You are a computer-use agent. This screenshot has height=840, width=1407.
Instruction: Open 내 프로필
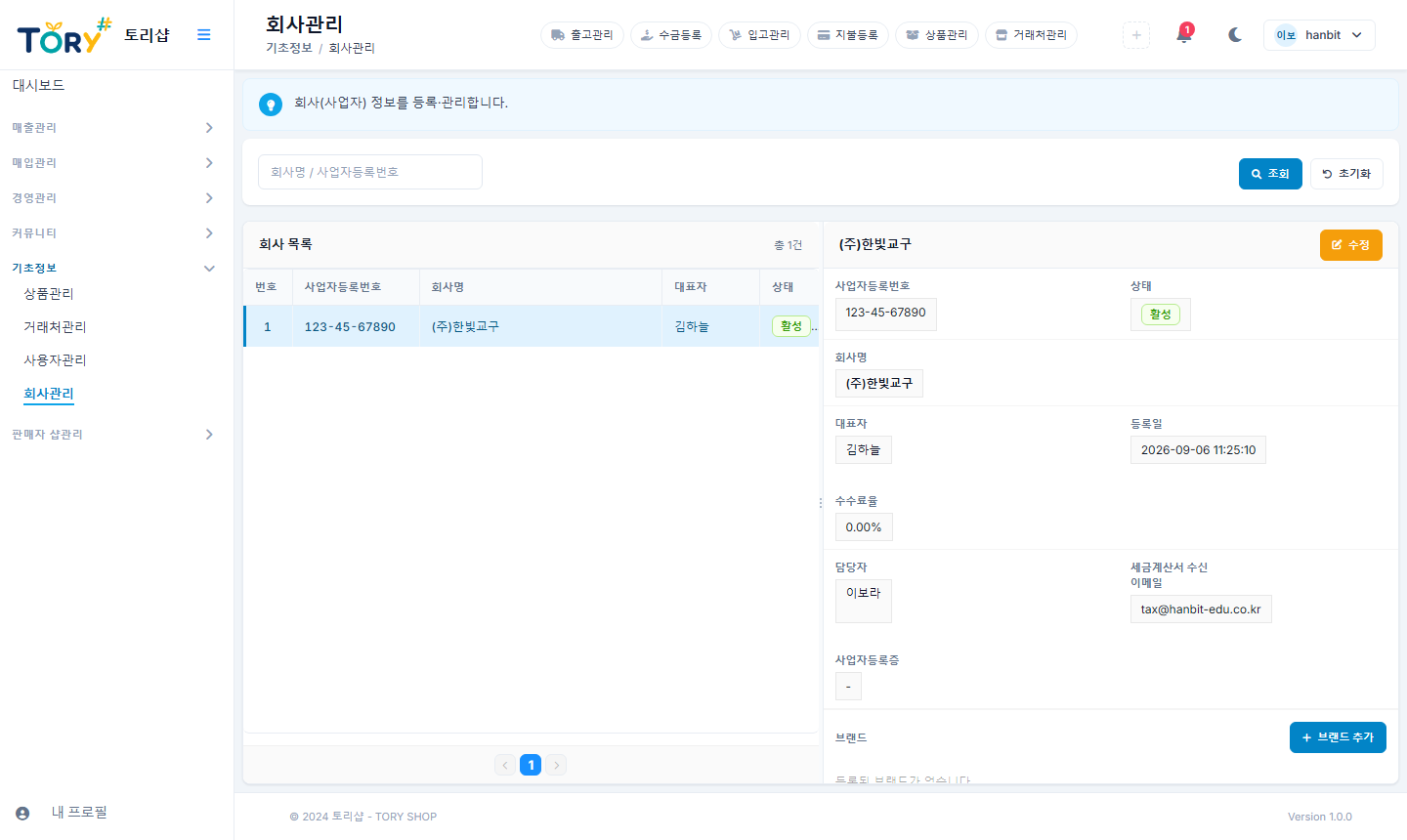pyautogui.click(x=79, y=813)
